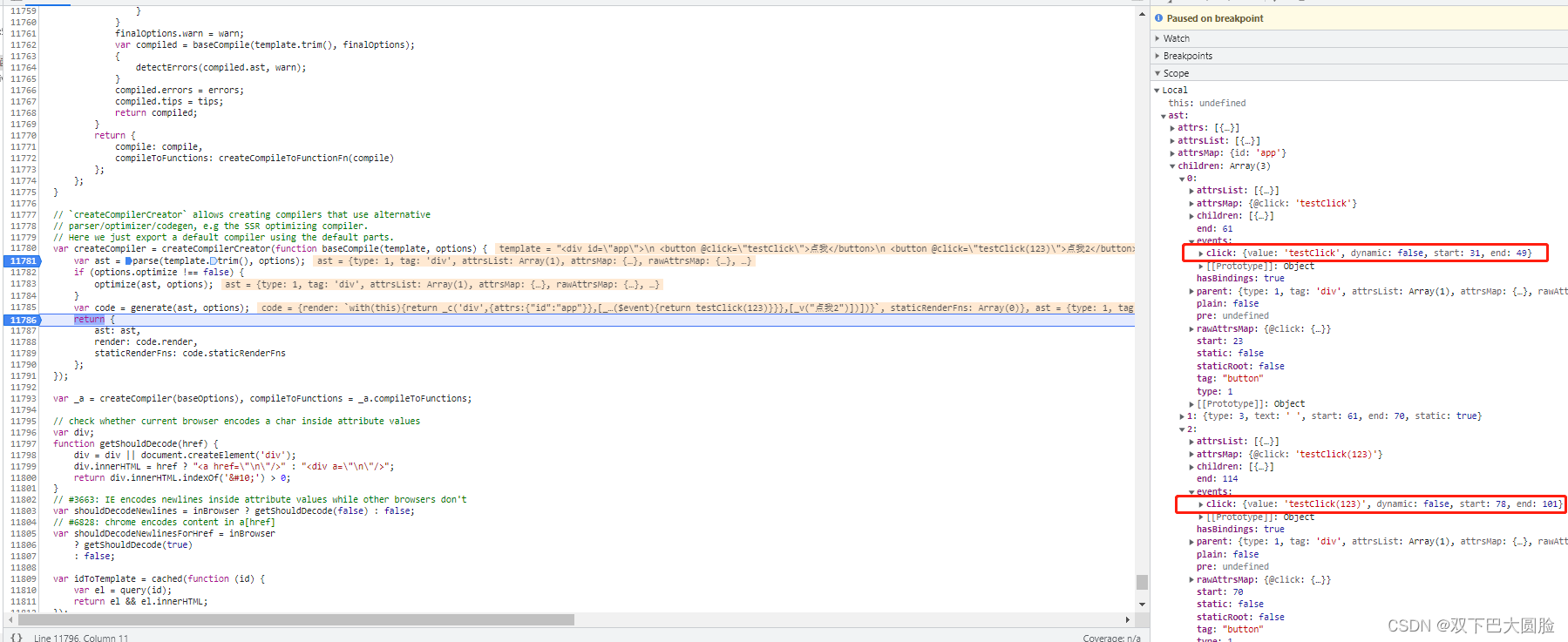Click the code pane vertical scrollbar thumb
This screenshot has width=1568, height=642.
(x=1142, y=582)
